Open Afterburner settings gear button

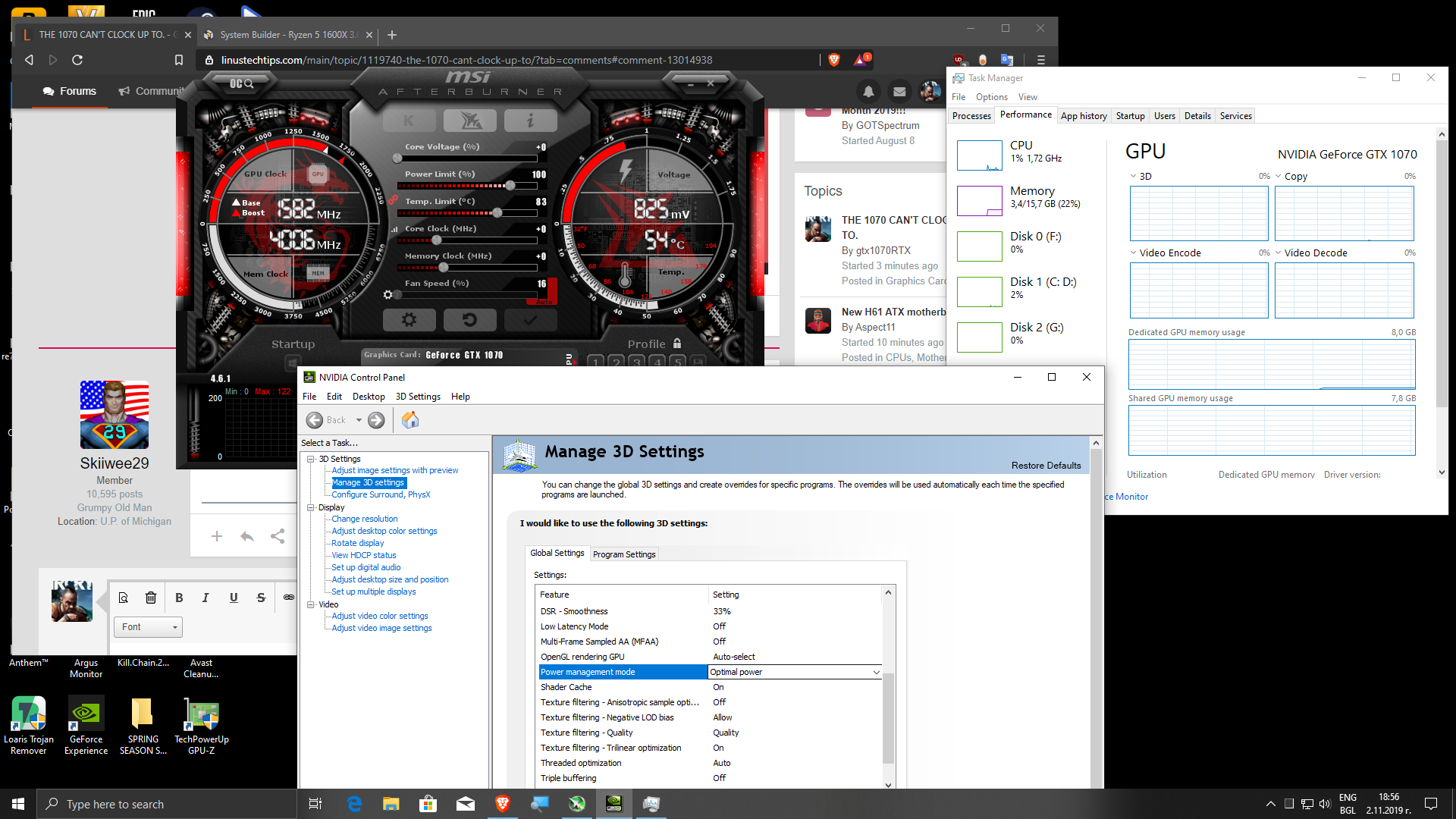409,319
